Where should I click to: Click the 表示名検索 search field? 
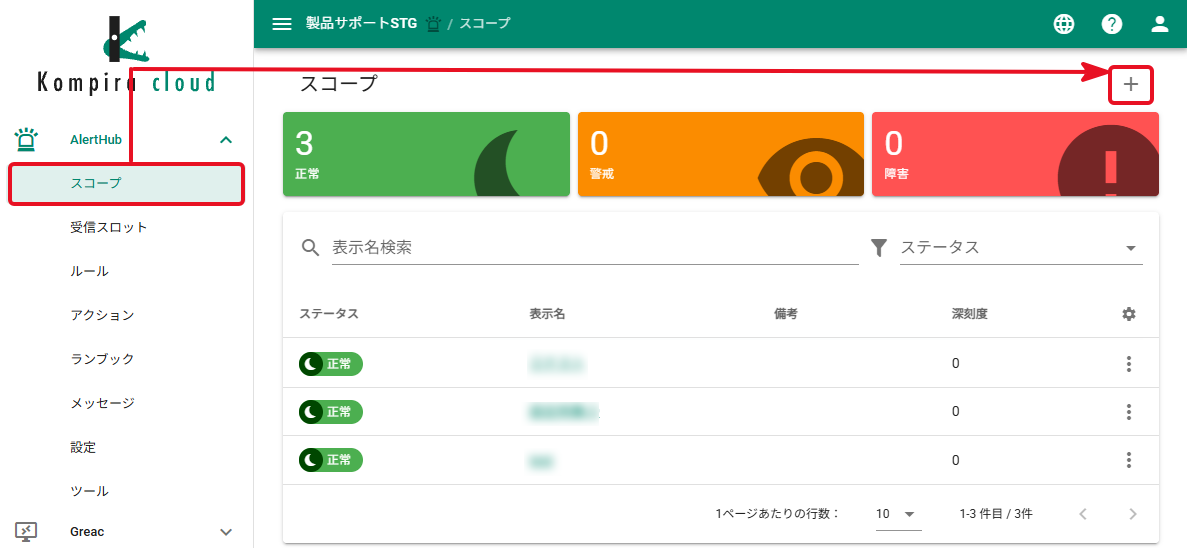coord(595,248)
